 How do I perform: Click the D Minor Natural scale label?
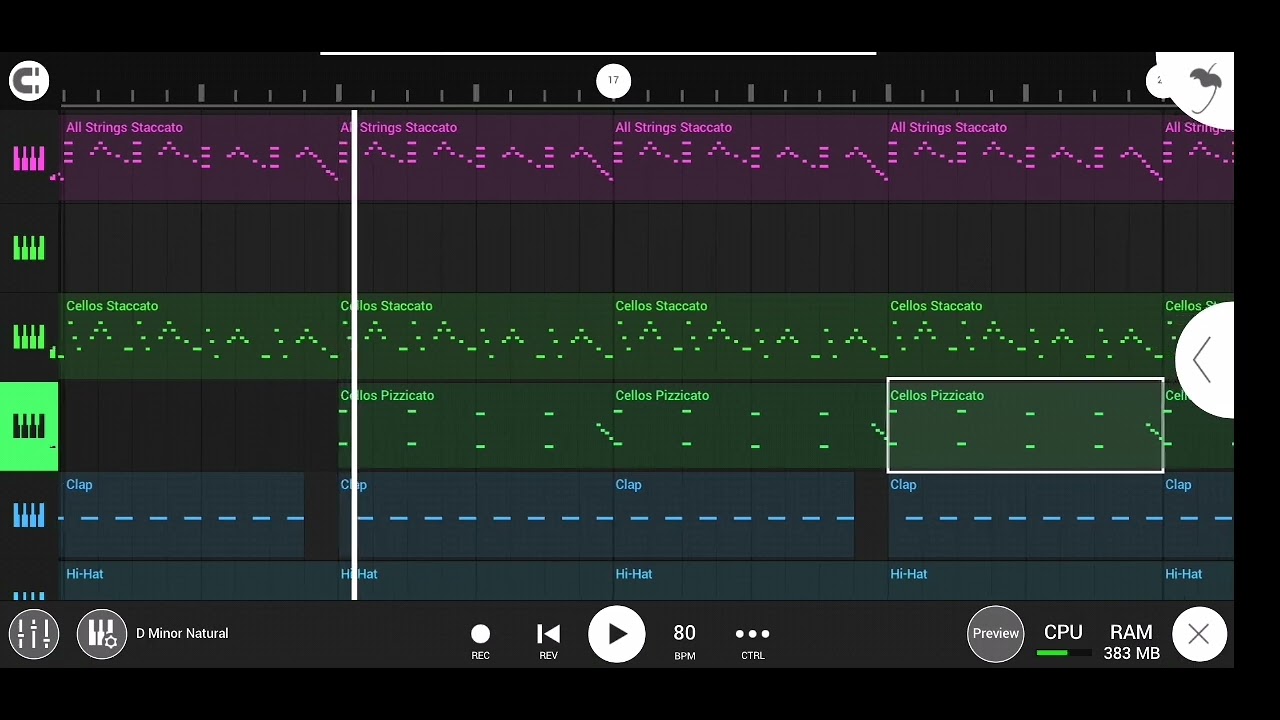point(182,633)
